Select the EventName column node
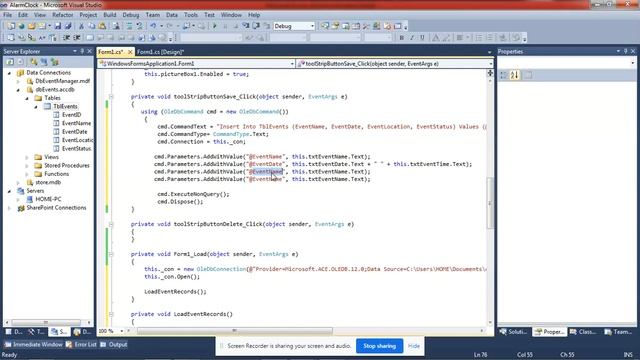The width and height of the screenshot is (640, 360). [x=76, y=123]
